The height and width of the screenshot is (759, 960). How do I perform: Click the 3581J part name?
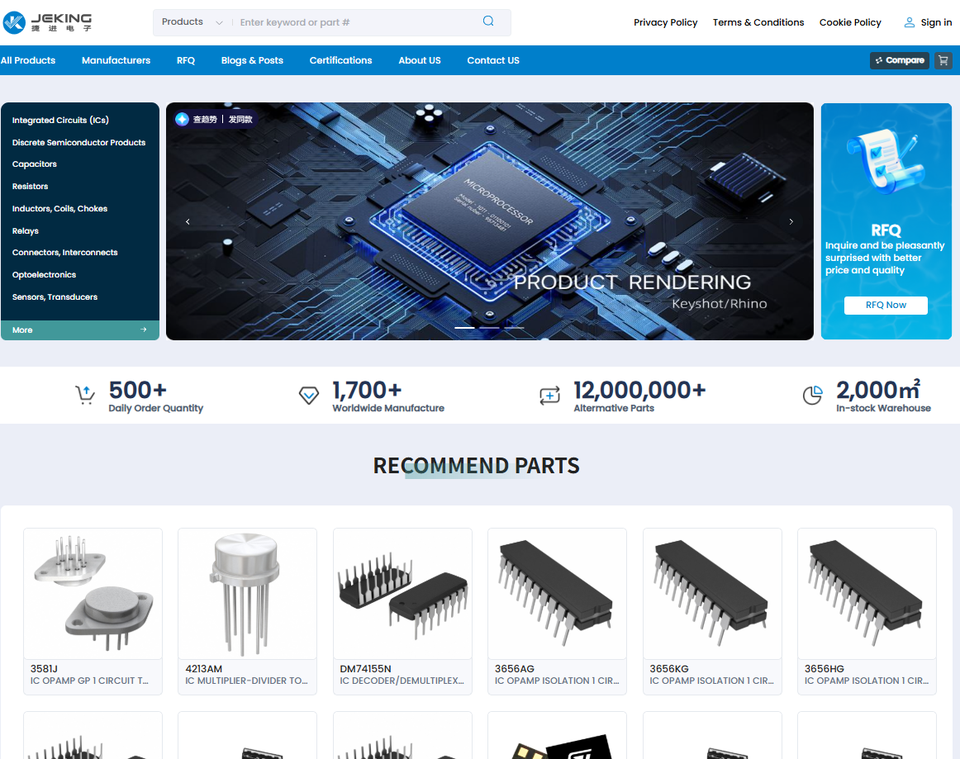point(44,668)
